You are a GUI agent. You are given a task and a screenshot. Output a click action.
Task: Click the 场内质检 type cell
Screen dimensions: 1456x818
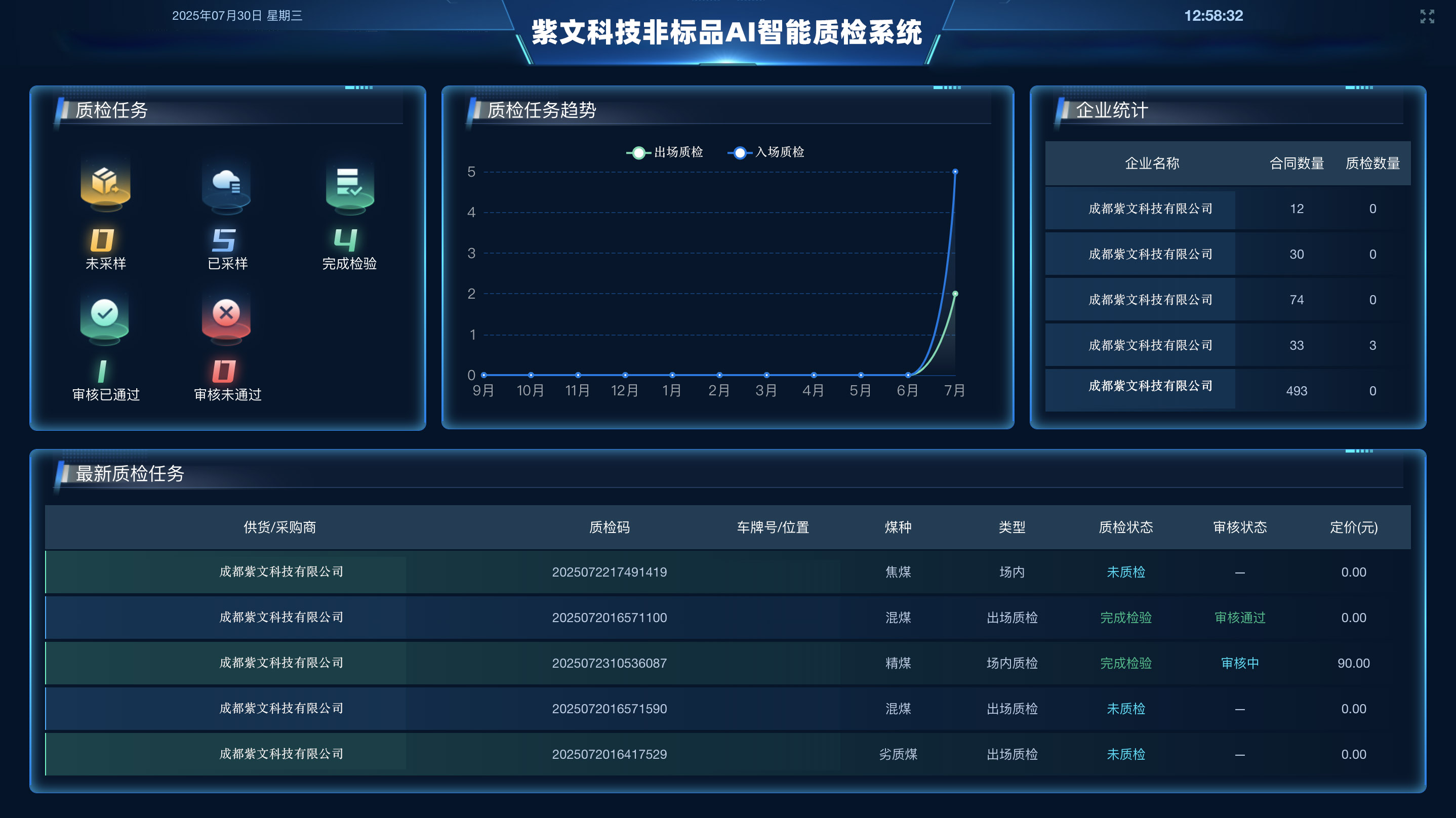tap(1012, 663)
